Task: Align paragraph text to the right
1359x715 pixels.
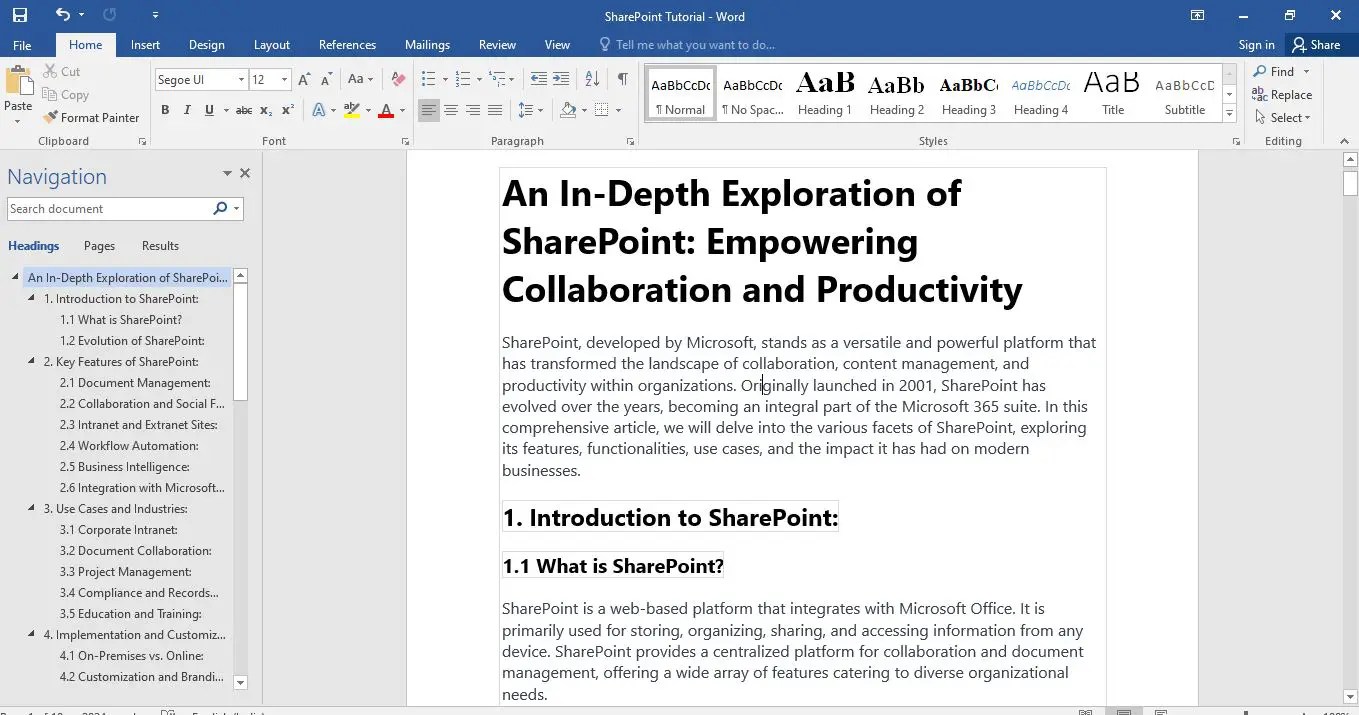Action: click(473, 110)
